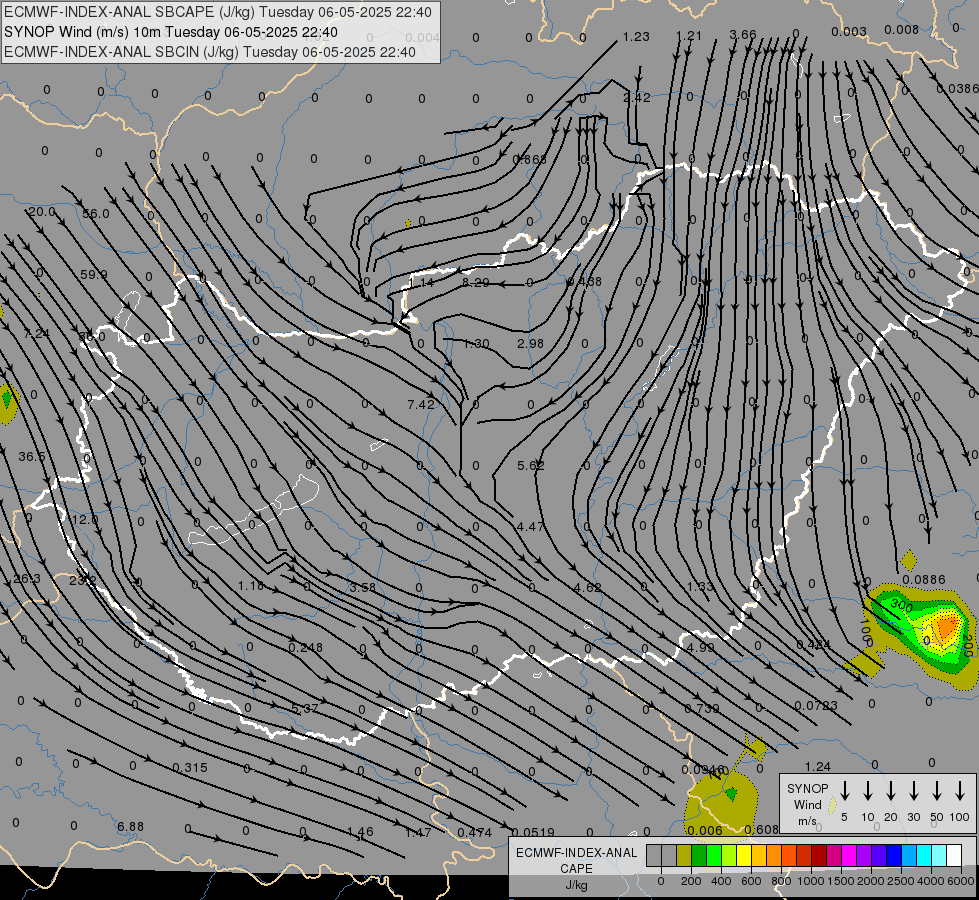Click the 30 m/s wind arrow in legend
The image size is (979, 900).
point(914,791)
